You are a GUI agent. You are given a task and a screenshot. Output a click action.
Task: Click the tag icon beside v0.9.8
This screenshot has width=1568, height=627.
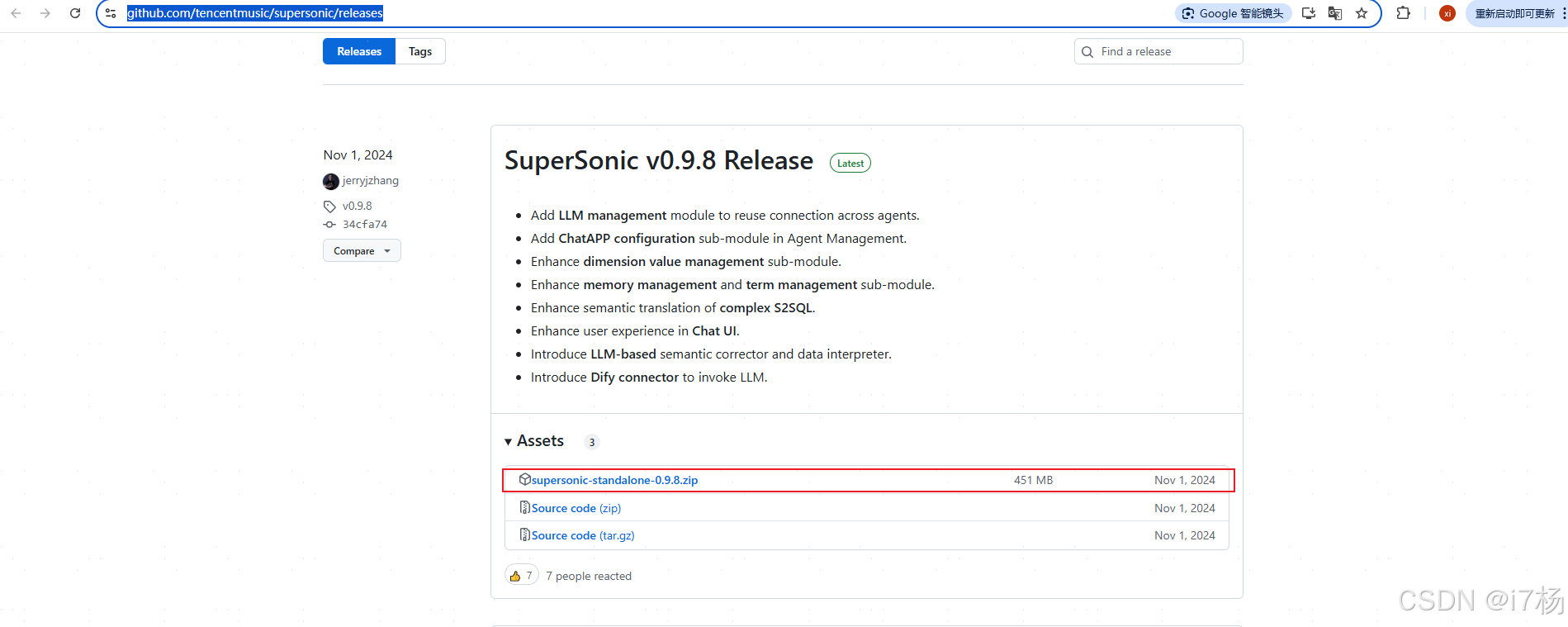(x=329, y=207)
